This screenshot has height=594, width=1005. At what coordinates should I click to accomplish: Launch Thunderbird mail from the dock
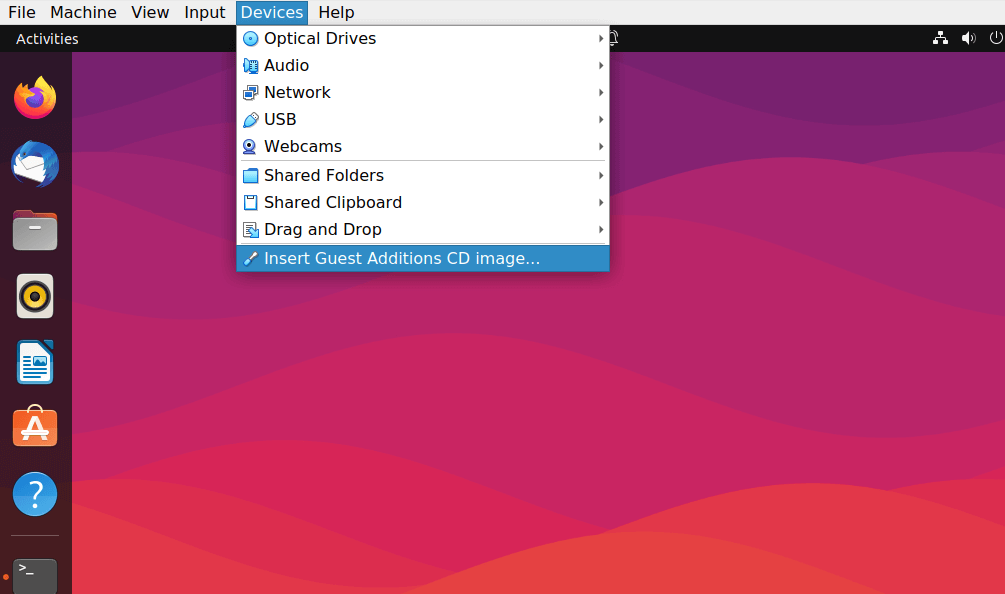pyautogui.click(x=35, y=164)
